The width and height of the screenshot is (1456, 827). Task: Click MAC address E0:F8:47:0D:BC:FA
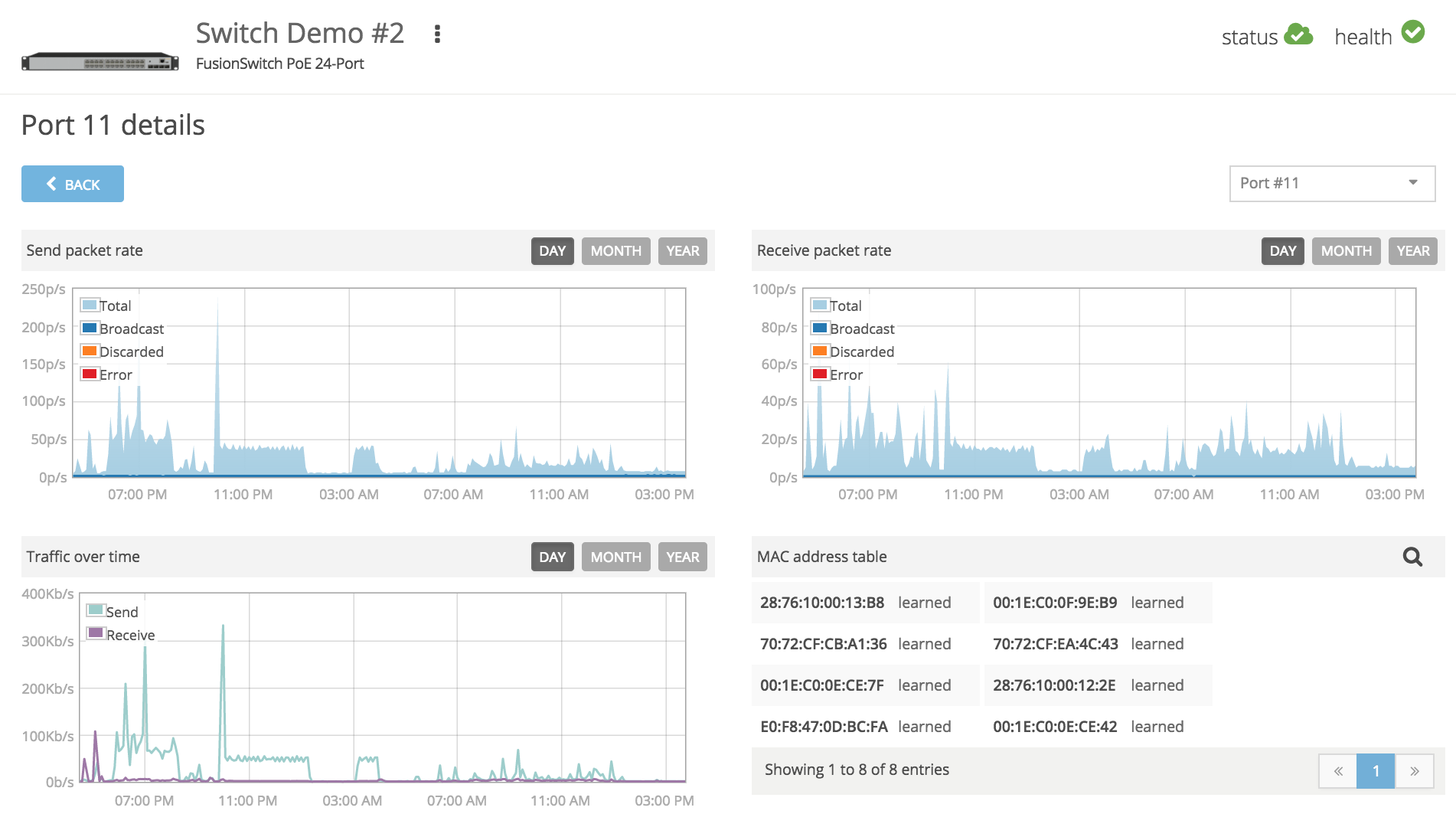[x=824, y=727]
